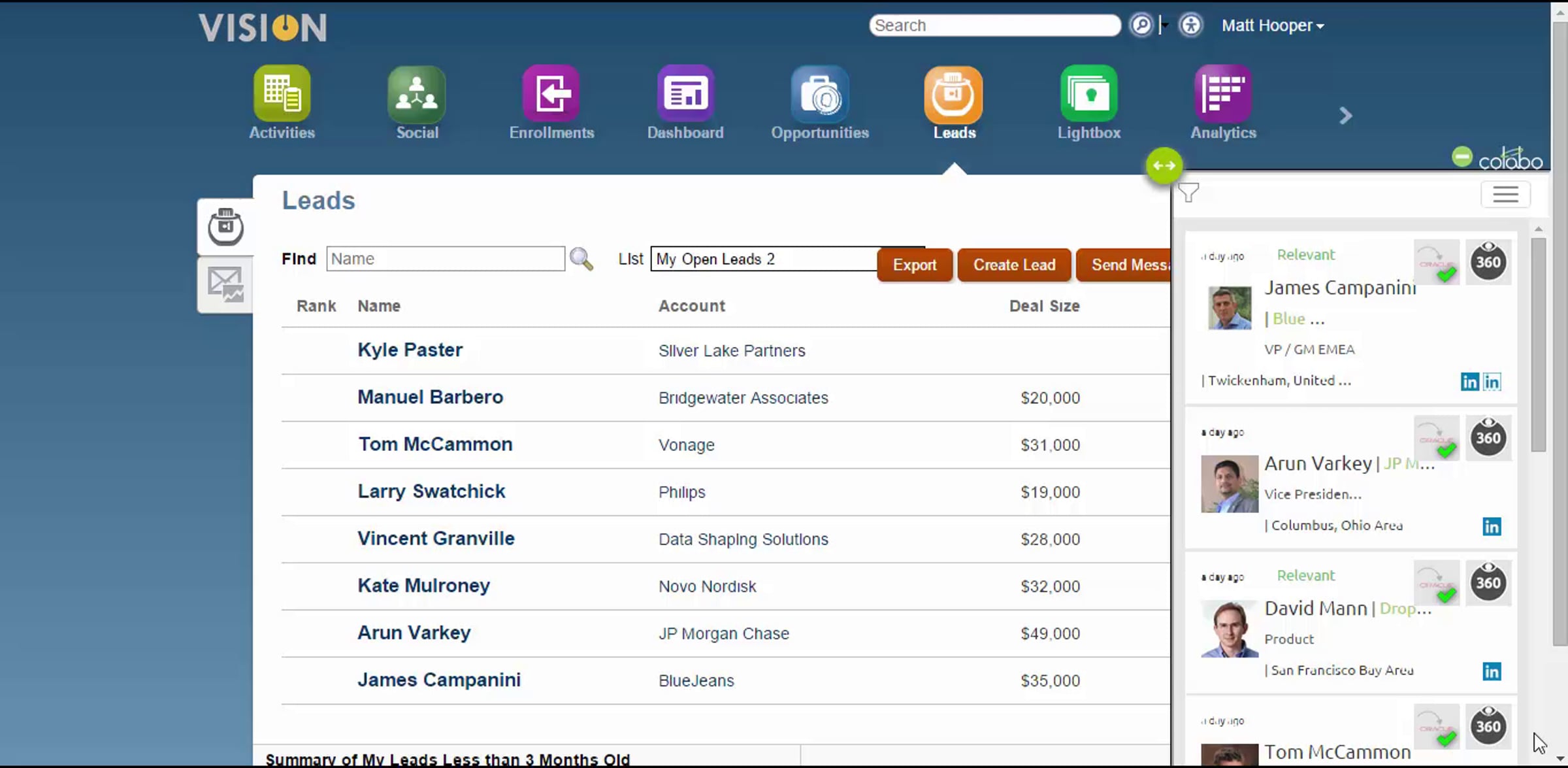The height and width of the screenshot is (768, 1568).
Task: Expand the Matt Hooper user dropdown
Action: pyautogui.click(x=1273, y=25)
